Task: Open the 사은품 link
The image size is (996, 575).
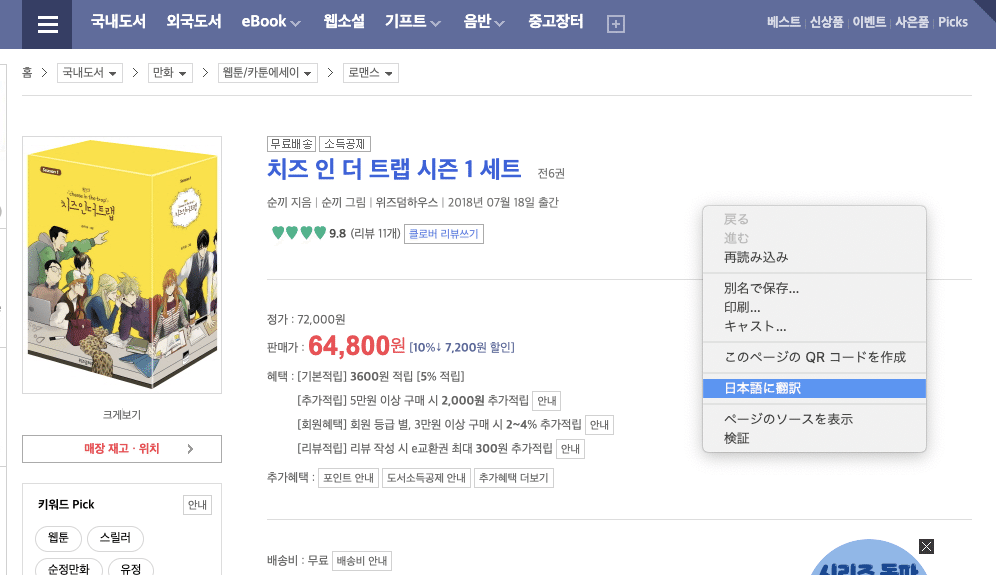Action: click(x=912, y=22)
